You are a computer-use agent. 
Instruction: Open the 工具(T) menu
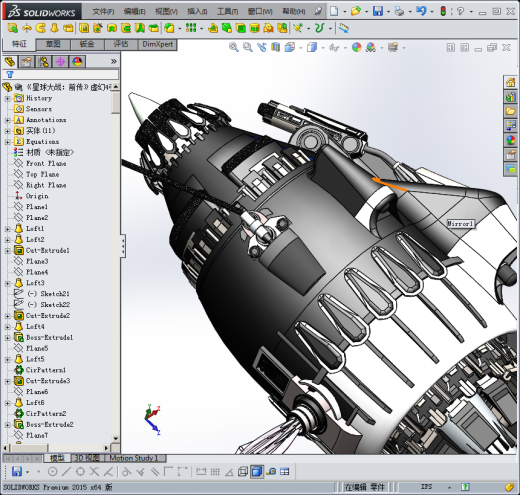coord(228,12)
